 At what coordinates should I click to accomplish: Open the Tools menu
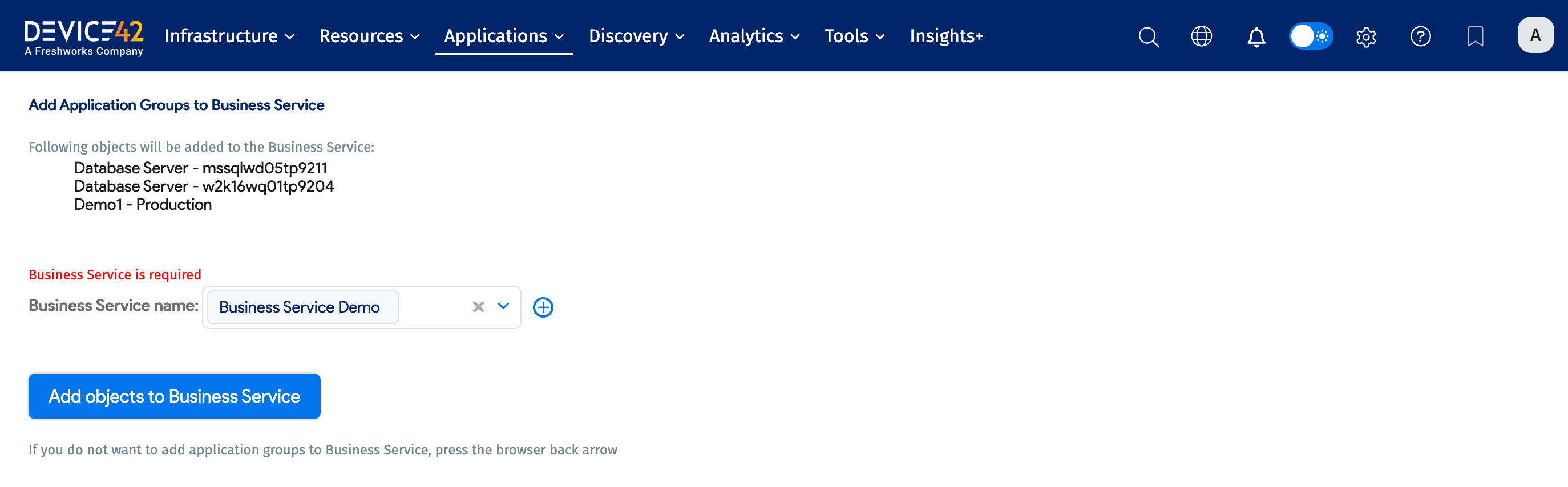[854, 36]
